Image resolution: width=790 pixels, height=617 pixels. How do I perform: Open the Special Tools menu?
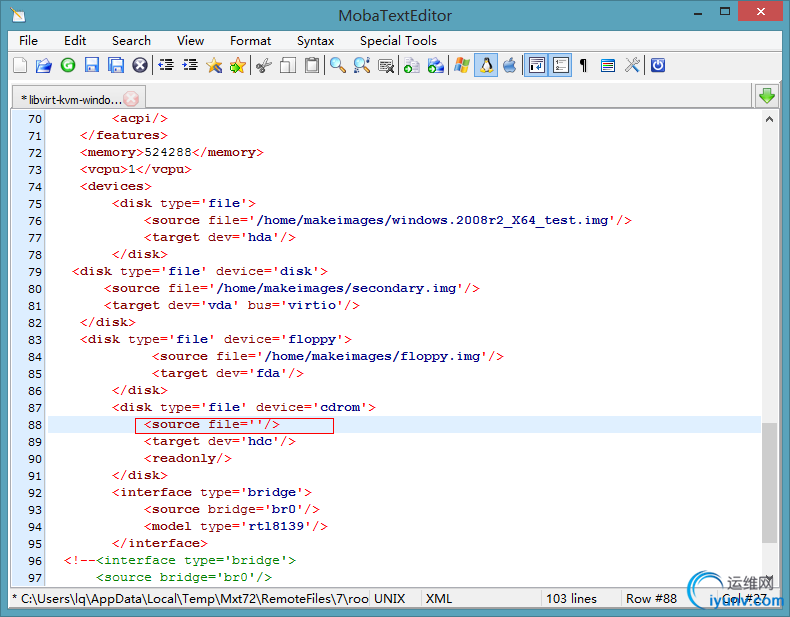coord(398,41)
